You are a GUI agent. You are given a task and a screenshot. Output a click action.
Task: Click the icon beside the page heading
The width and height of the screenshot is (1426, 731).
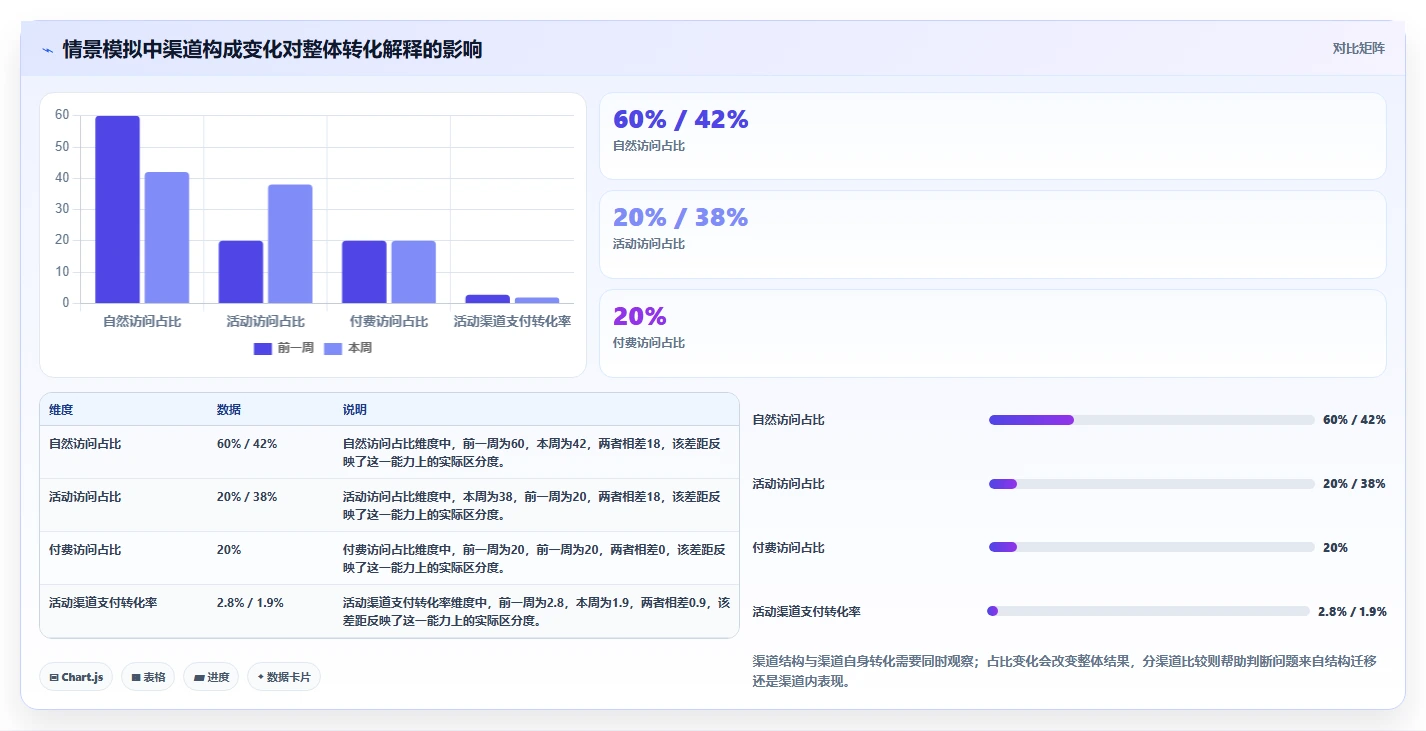[x=47, y=50]
